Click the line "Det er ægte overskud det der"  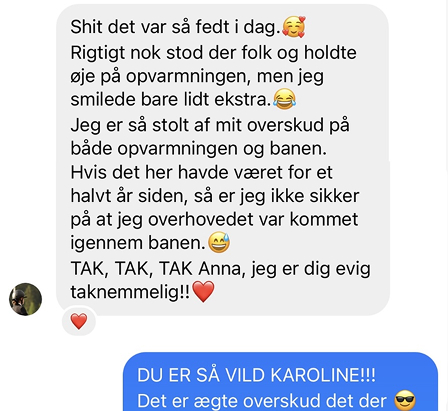pos(262,401)
